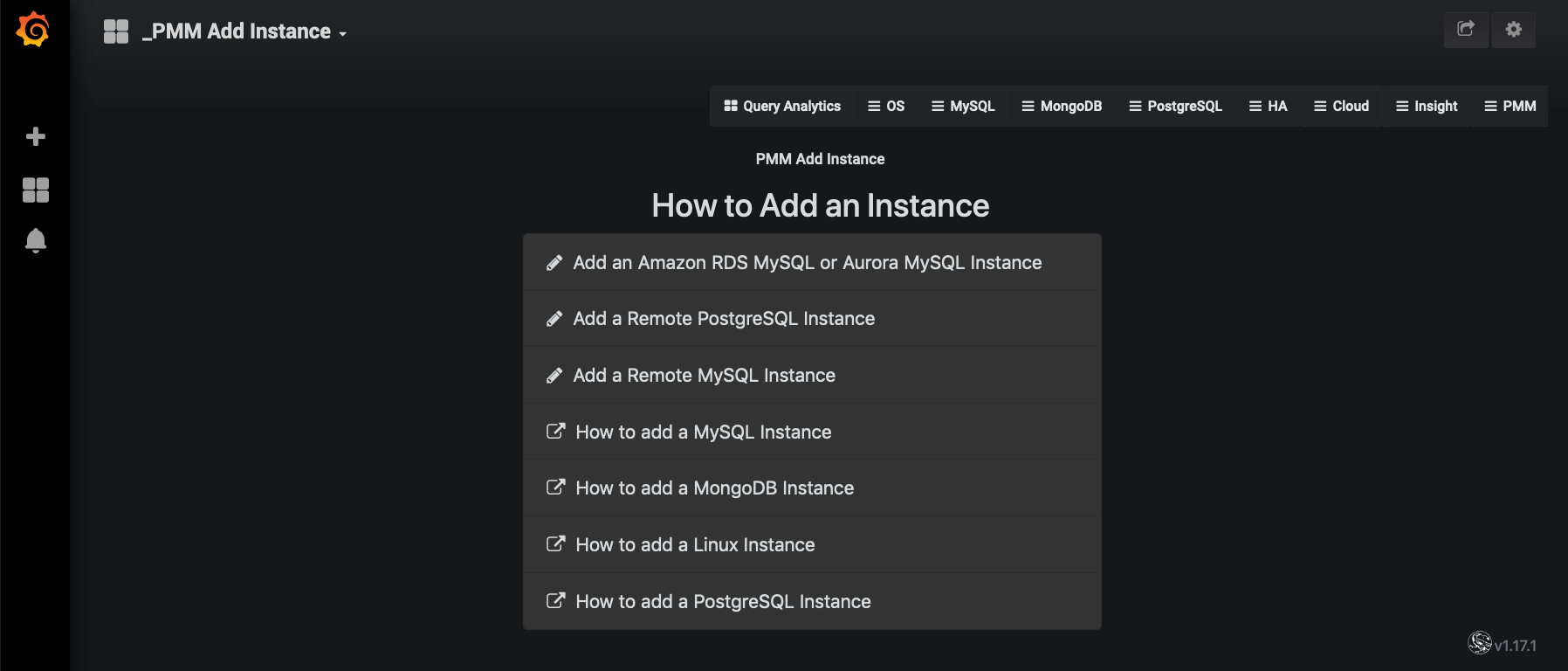Viewport: 1568px width, 671px height.
Task: Click pencil icon beside Remote MySQL entry
Action: (554, 376)
